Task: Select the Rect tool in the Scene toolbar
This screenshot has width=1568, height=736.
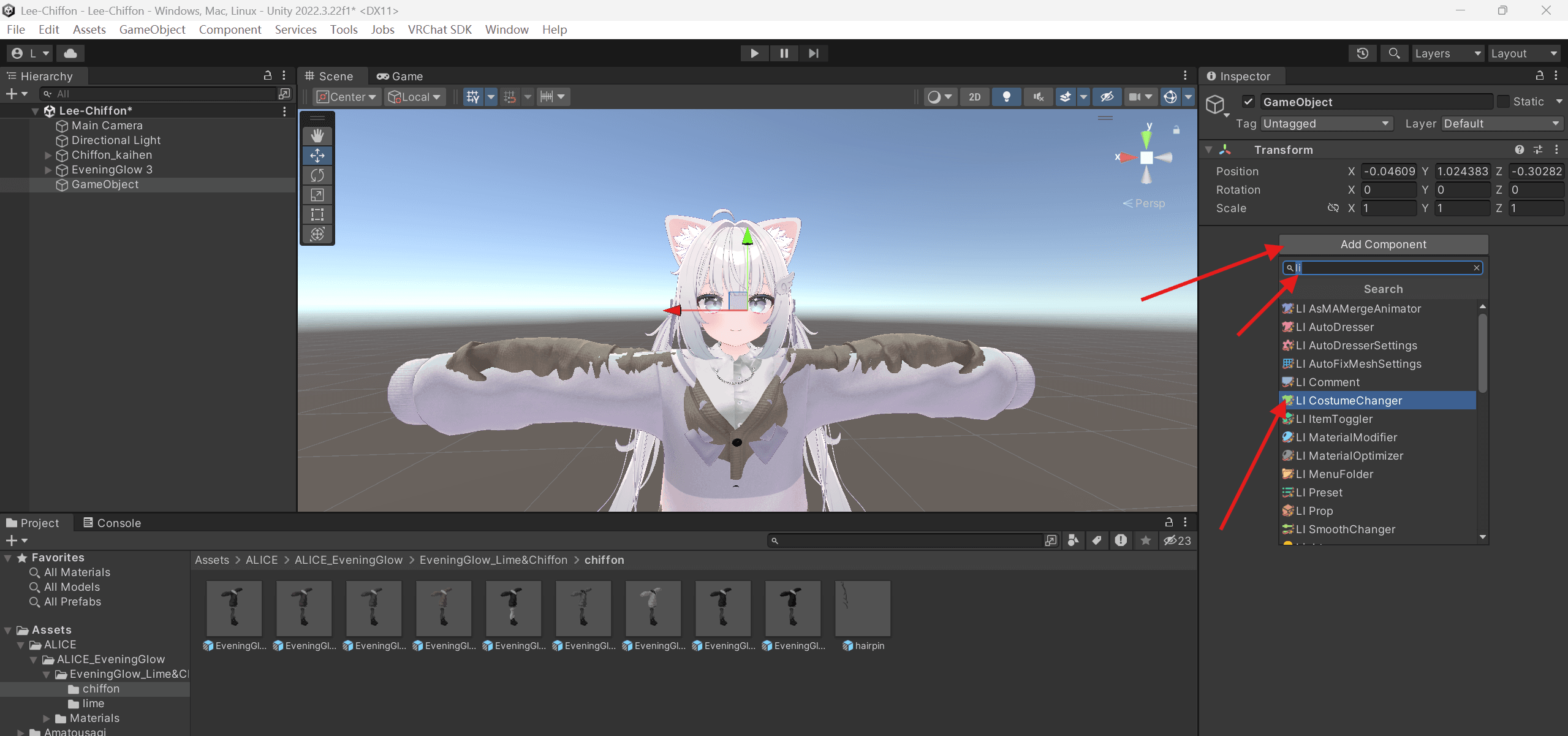Action: click(x=317, y=214)
